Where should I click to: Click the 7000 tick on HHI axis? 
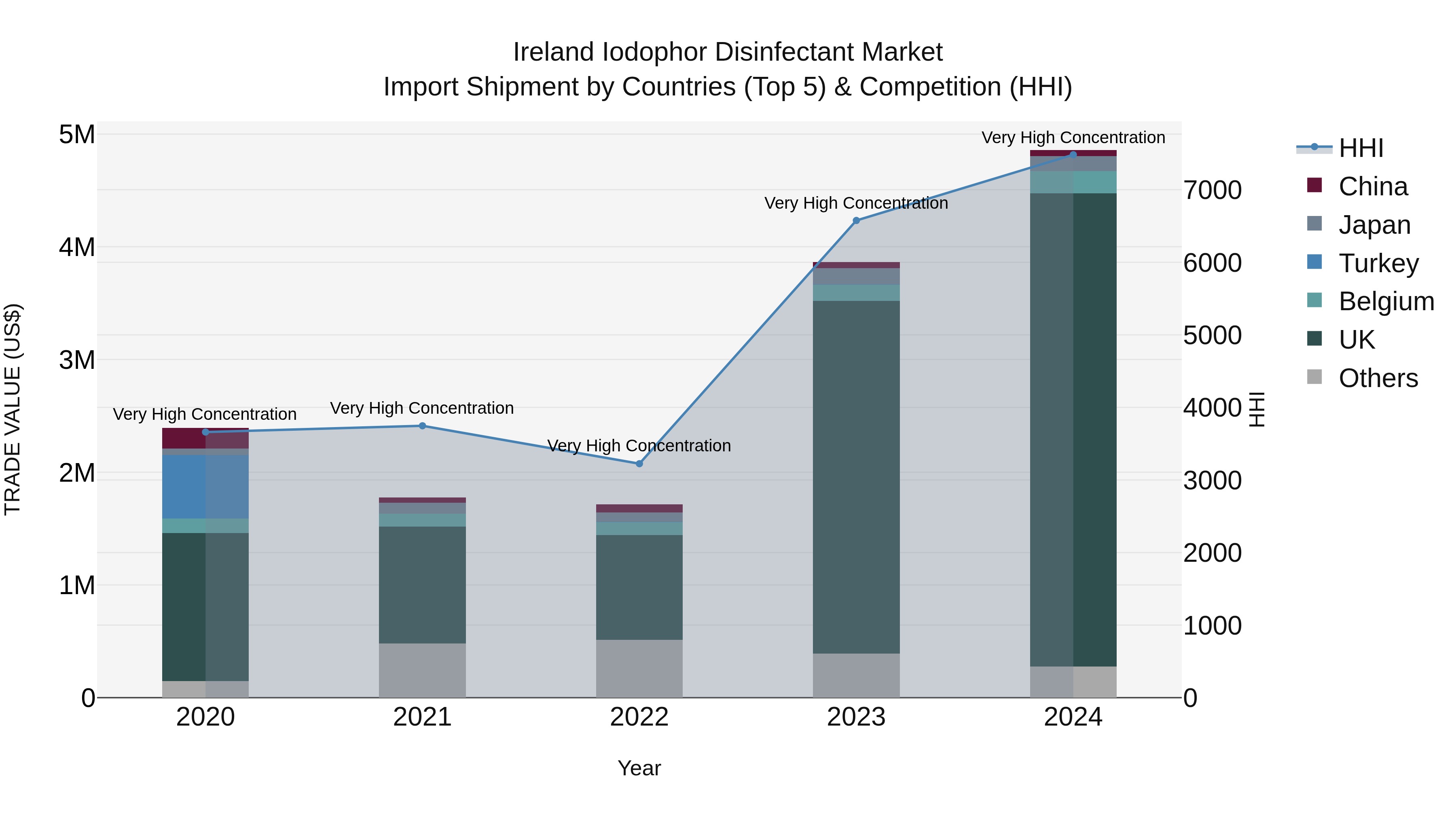(x=1213, y=190)
